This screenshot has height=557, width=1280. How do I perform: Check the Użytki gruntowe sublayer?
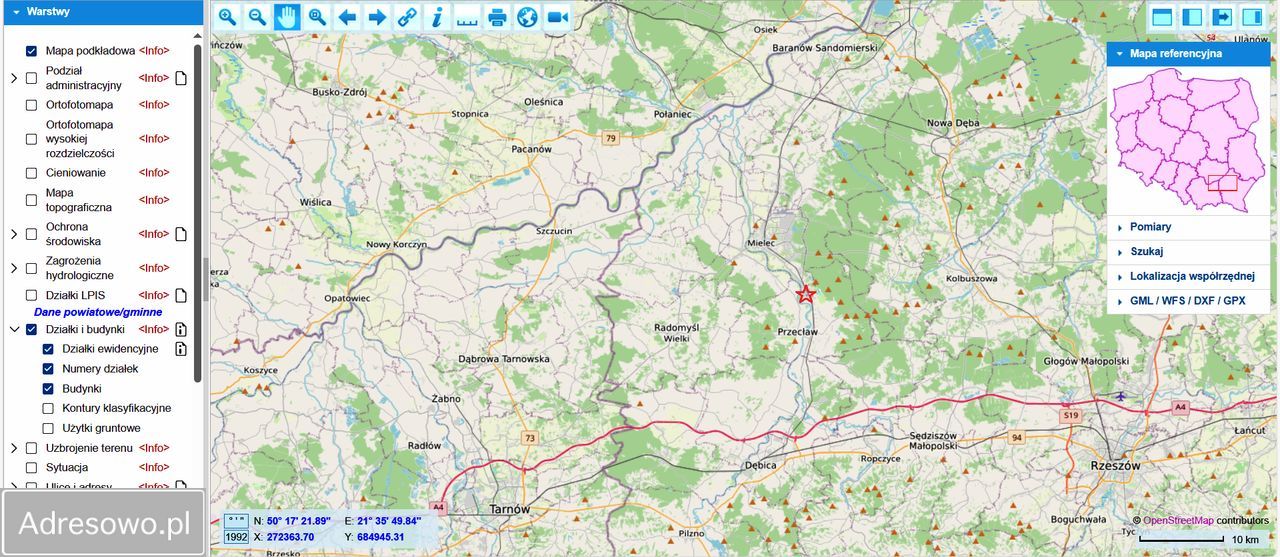(x=48, y=428)
